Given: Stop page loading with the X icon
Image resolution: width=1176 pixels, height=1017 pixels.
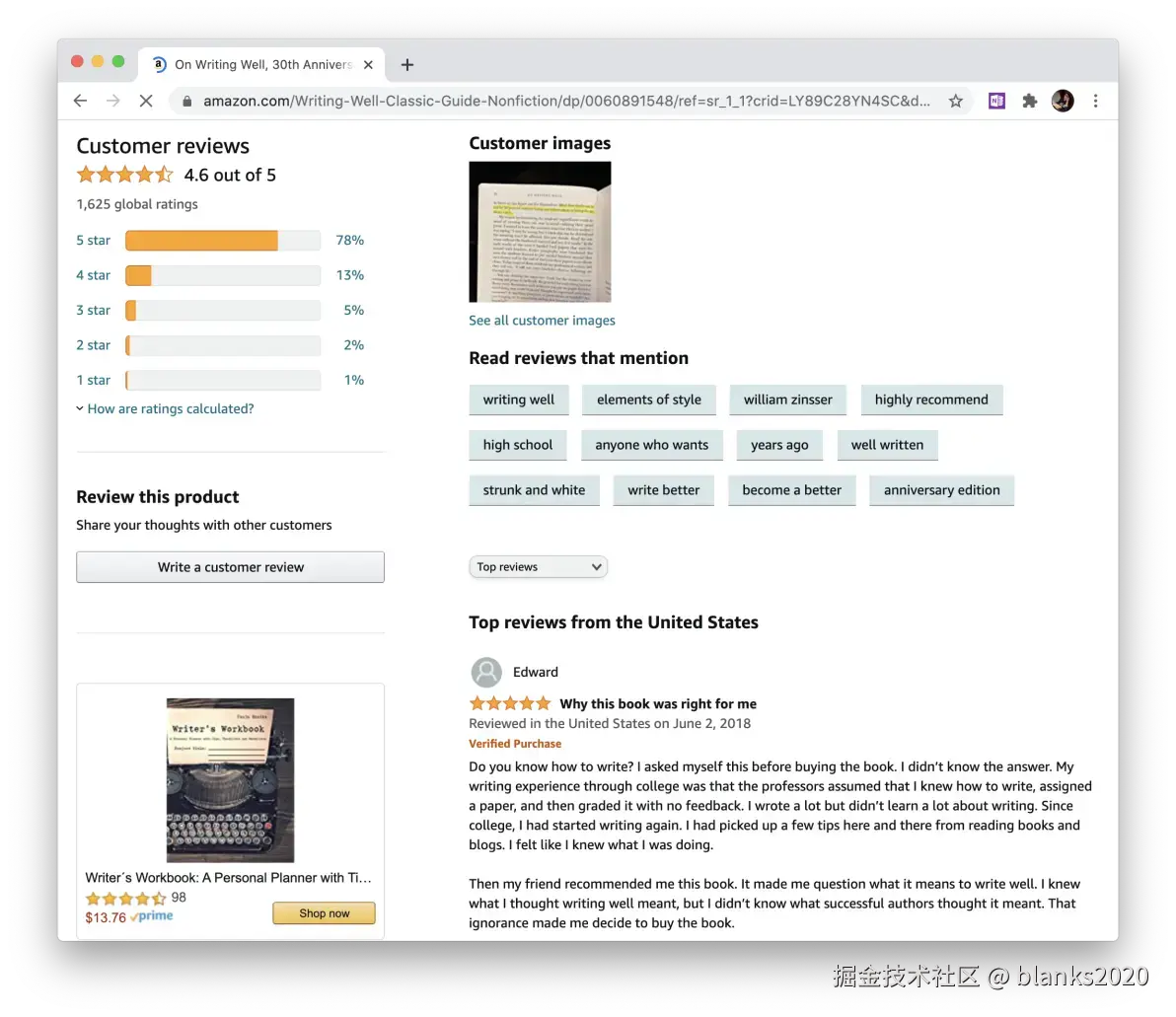Looking at the screenshot, I should pos(146,101).
